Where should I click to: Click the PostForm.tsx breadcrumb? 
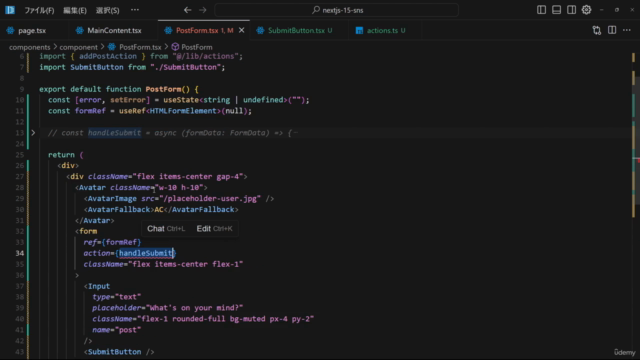pos(140,47)
